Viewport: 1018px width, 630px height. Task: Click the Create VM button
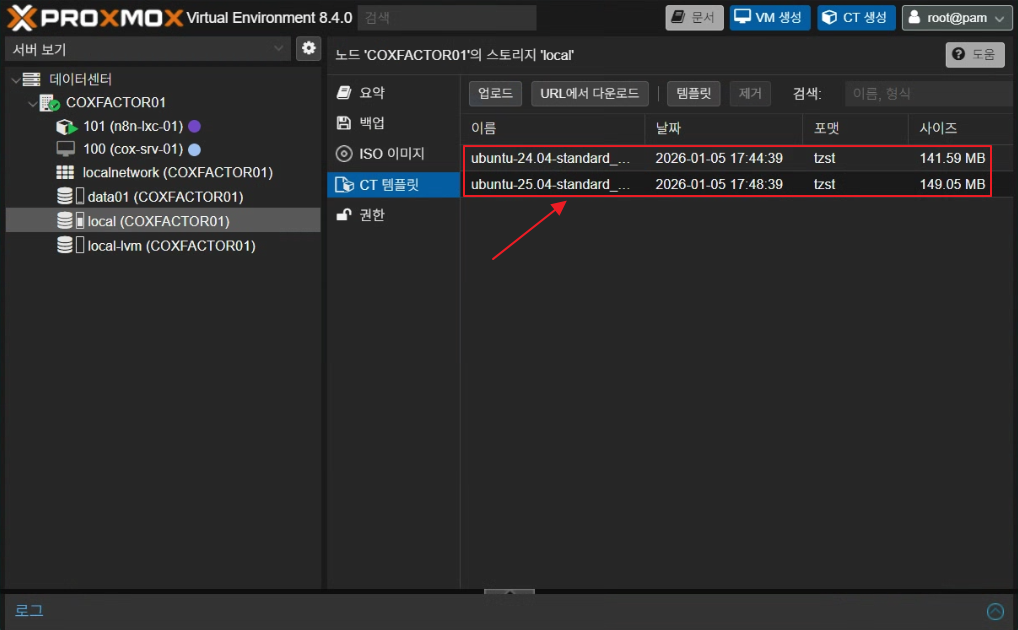click(x=770, y=18)
